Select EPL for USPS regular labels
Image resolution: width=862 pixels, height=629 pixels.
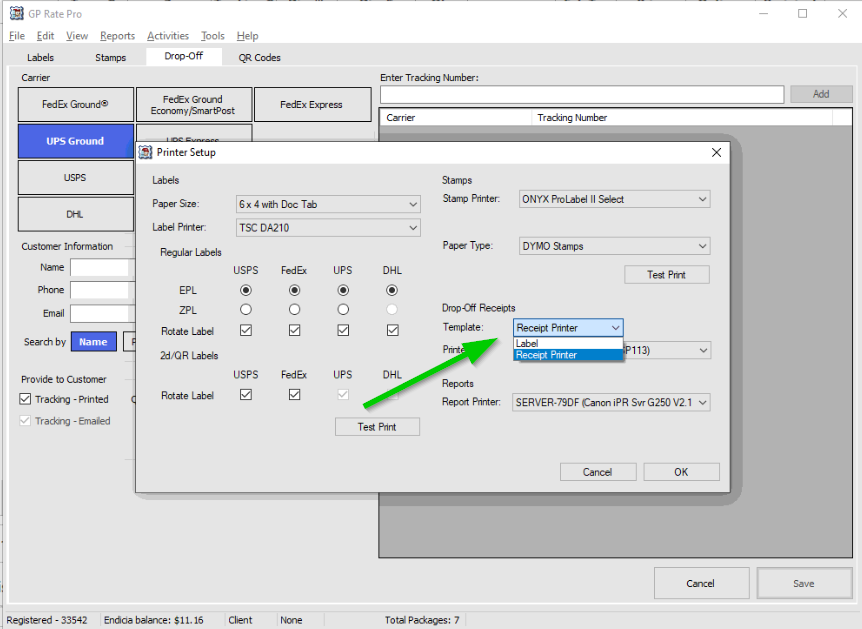(246, 290)
